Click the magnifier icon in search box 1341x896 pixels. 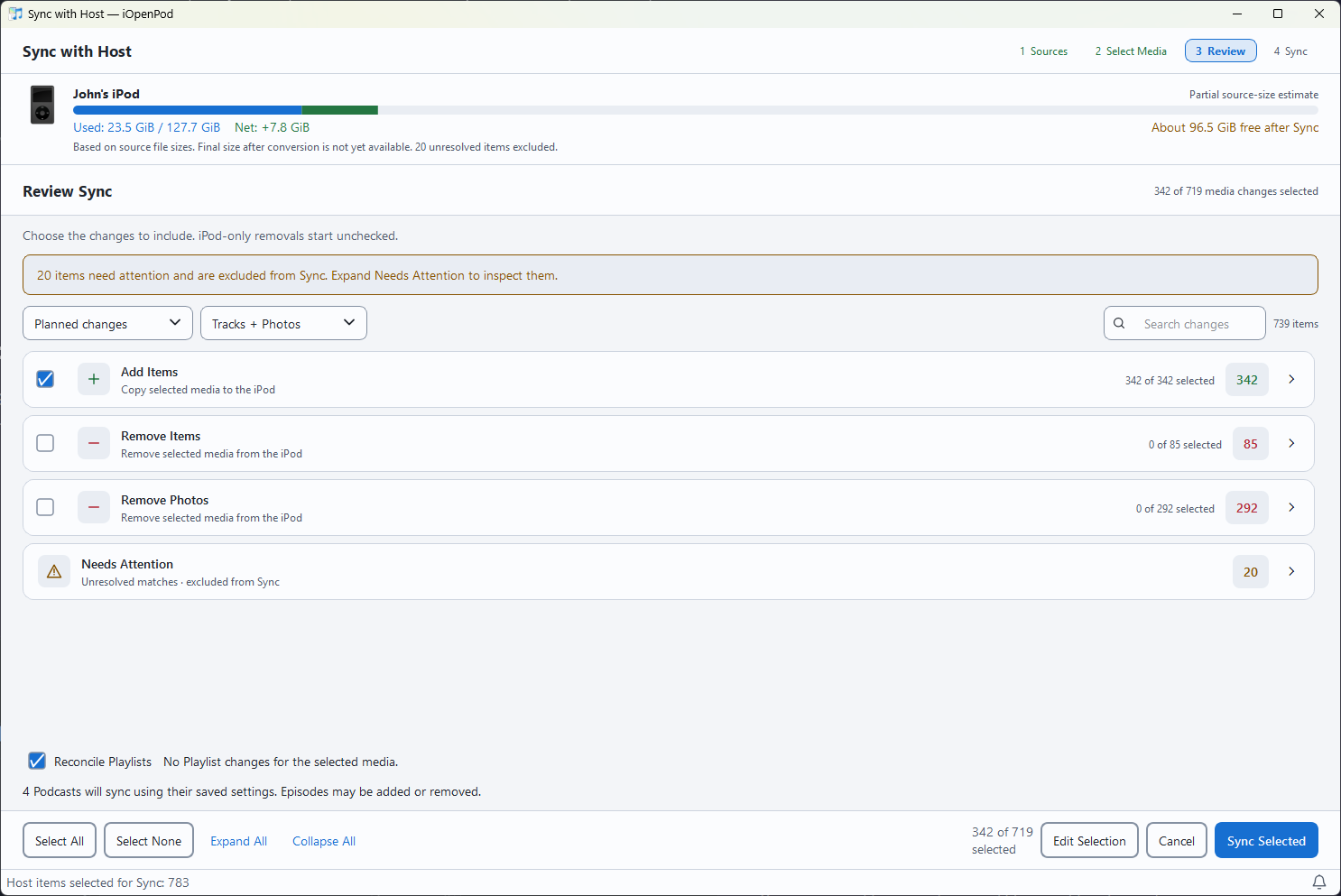click(x=1119, y=323)
